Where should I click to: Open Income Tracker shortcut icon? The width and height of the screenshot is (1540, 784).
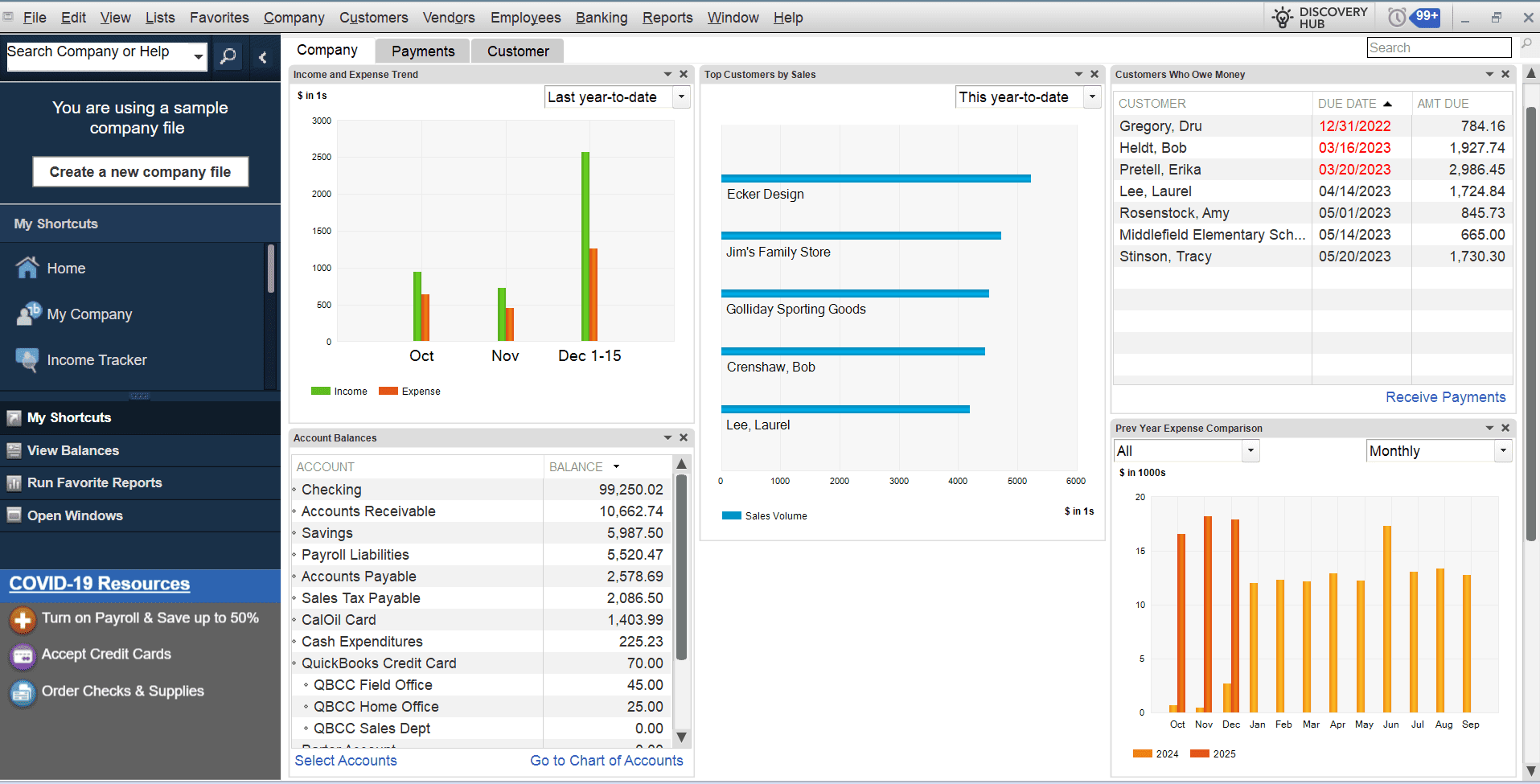click(27, 359)
